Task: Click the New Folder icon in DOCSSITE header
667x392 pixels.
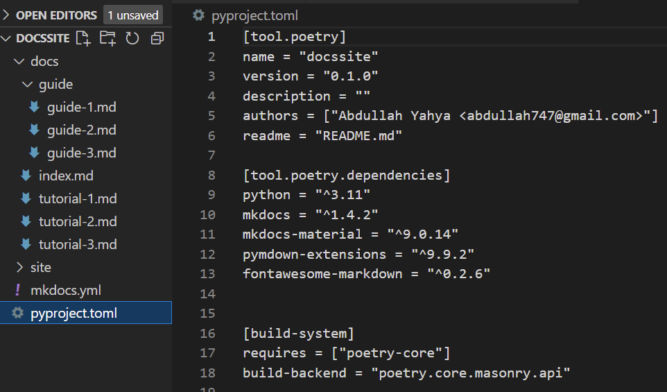Action: coord(108,38)
